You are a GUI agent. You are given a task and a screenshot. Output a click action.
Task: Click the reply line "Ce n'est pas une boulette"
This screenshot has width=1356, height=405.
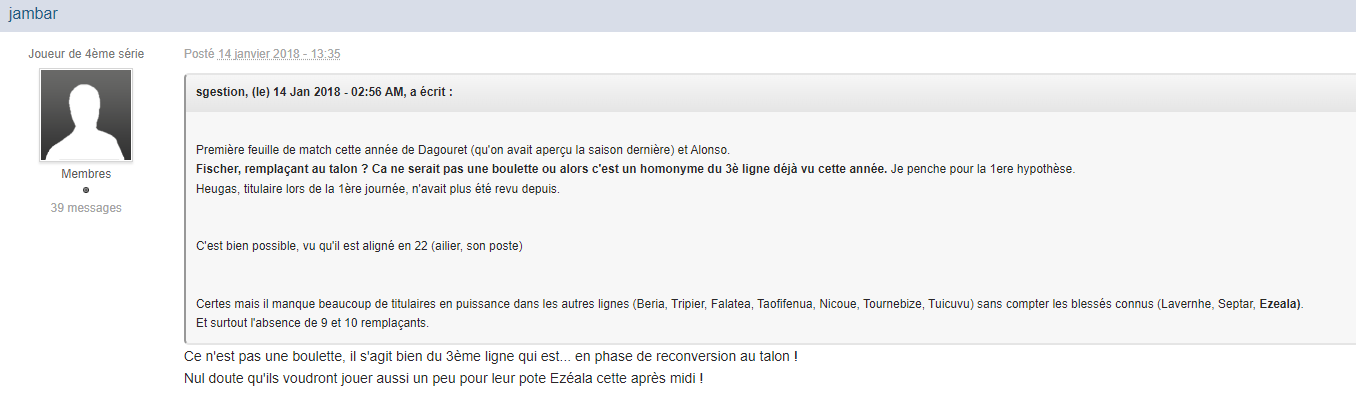point(490,357)
